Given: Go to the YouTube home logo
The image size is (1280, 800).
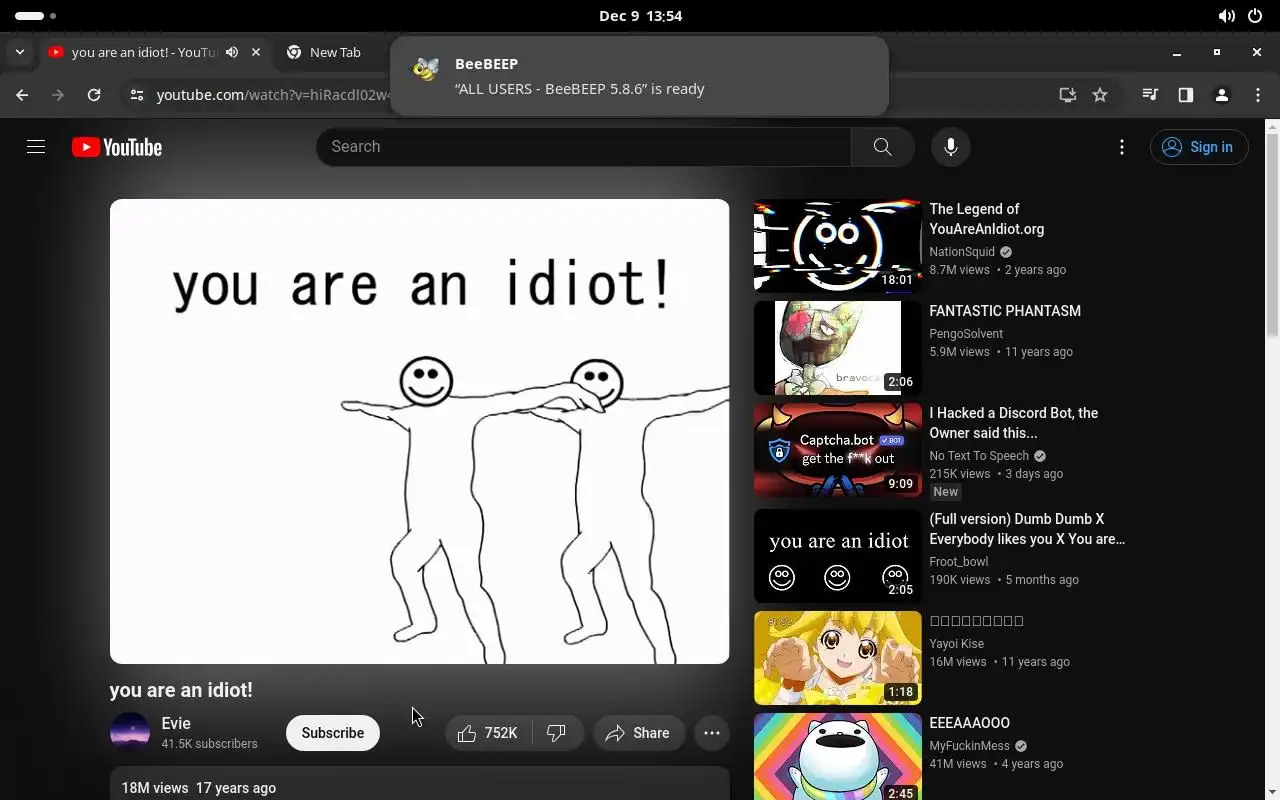Looking at the screenshot, I should click(x=117, y=147).
